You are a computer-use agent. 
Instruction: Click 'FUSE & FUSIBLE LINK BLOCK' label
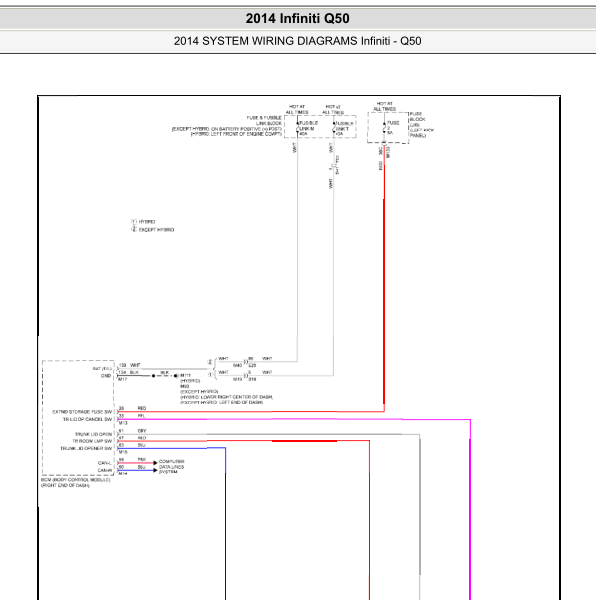pos(264,121)
